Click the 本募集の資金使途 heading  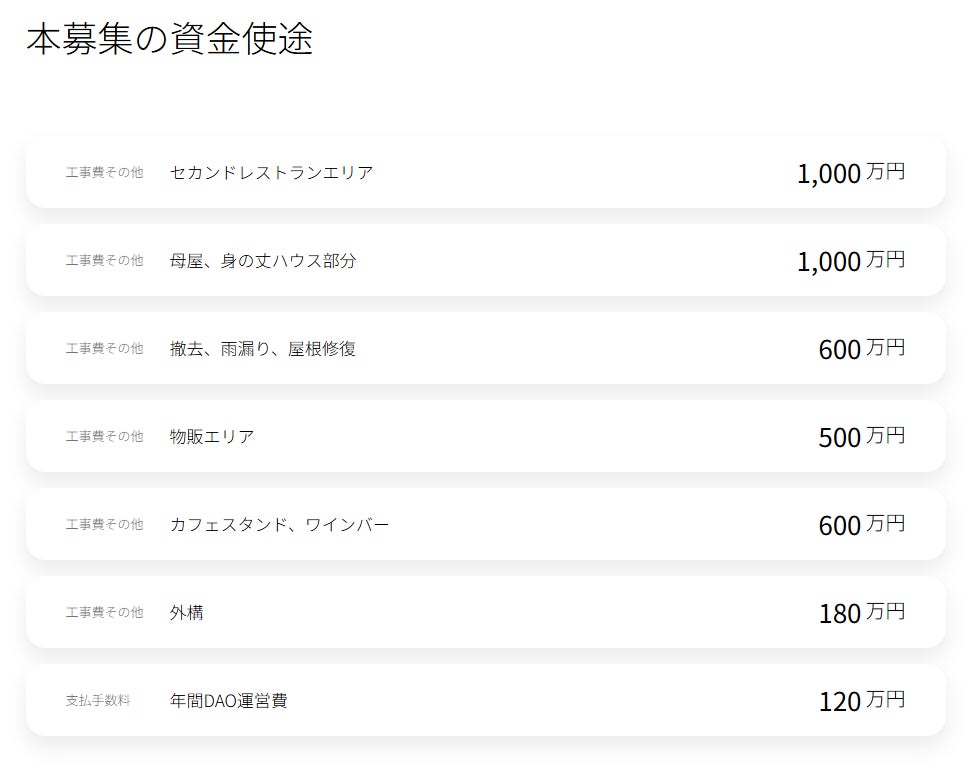[x=169, y=40]
